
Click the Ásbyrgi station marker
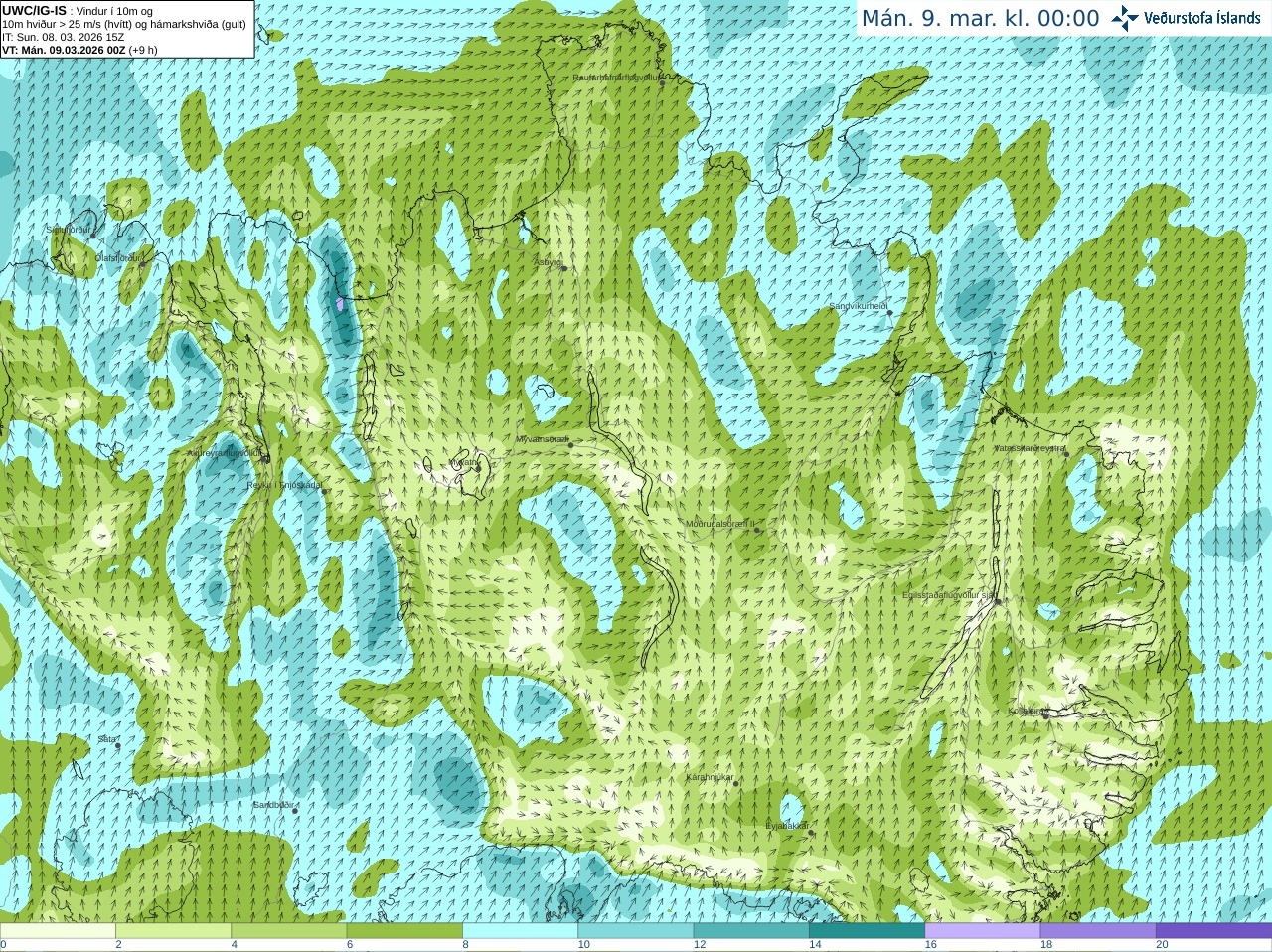tap(564, 268)
